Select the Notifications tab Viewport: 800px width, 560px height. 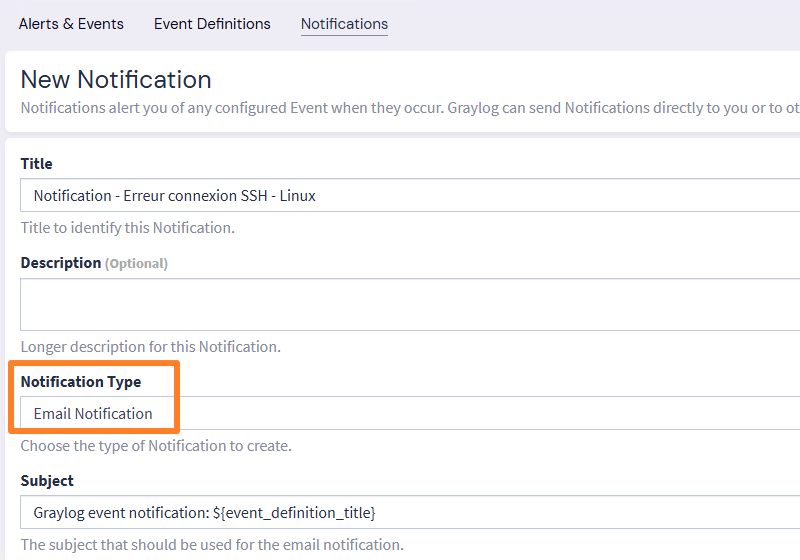point(344,24)
